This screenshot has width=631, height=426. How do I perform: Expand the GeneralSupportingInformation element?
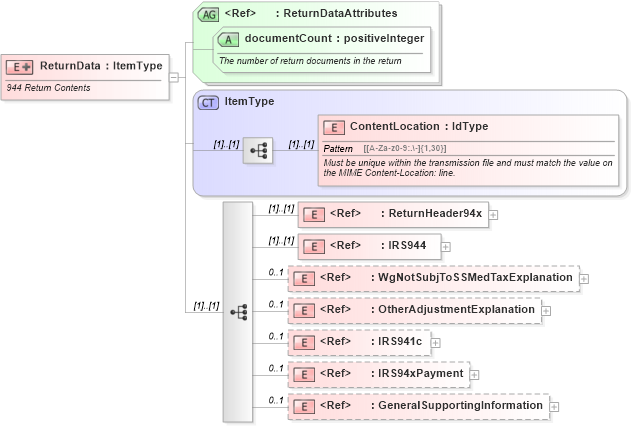[554, 407]
